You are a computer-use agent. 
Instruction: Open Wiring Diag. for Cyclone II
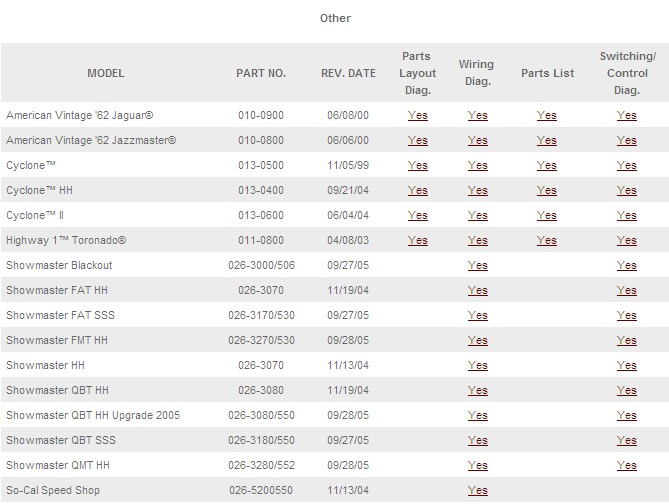[x=477, y=215]
